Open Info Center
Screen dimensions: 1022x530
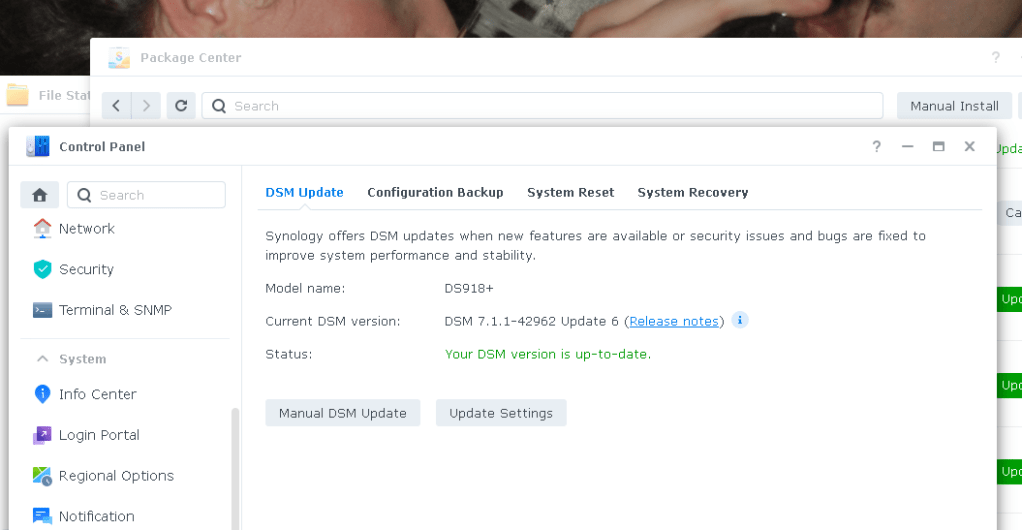84,394
